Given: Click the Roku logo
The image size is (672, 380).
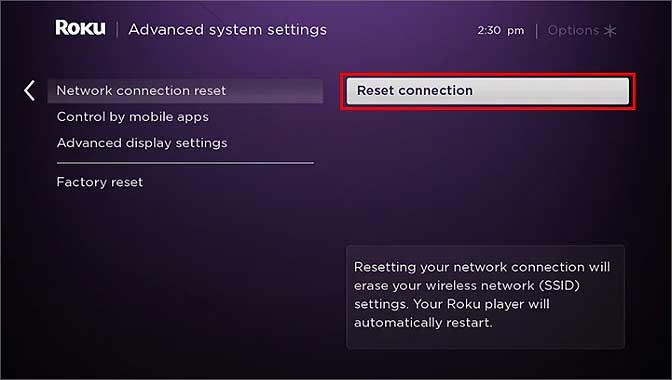Looking at the screenshot, I should (80, 28).
